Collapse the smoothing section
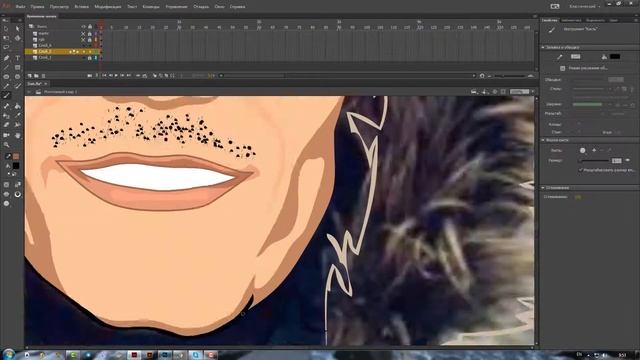Viewport: 640px width, 360px height. click(x=543, y=188)
